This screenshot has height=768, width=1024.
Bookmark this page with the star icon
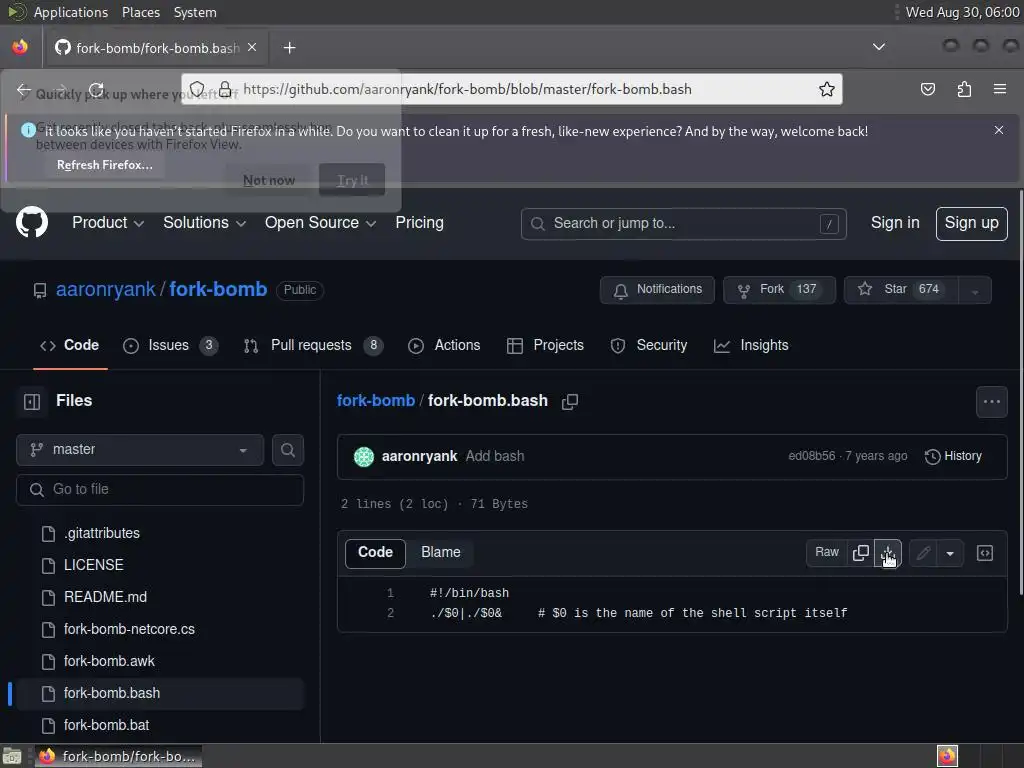click(x=827, y=89)
